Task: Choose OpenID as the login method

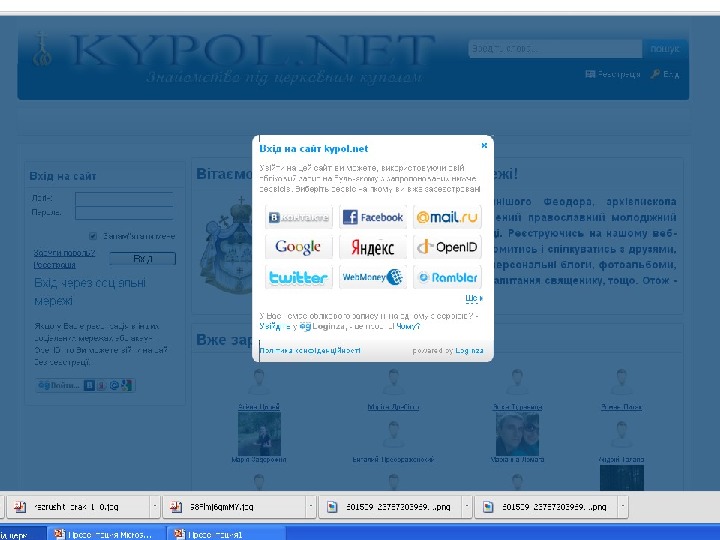Action: (447, 247)
